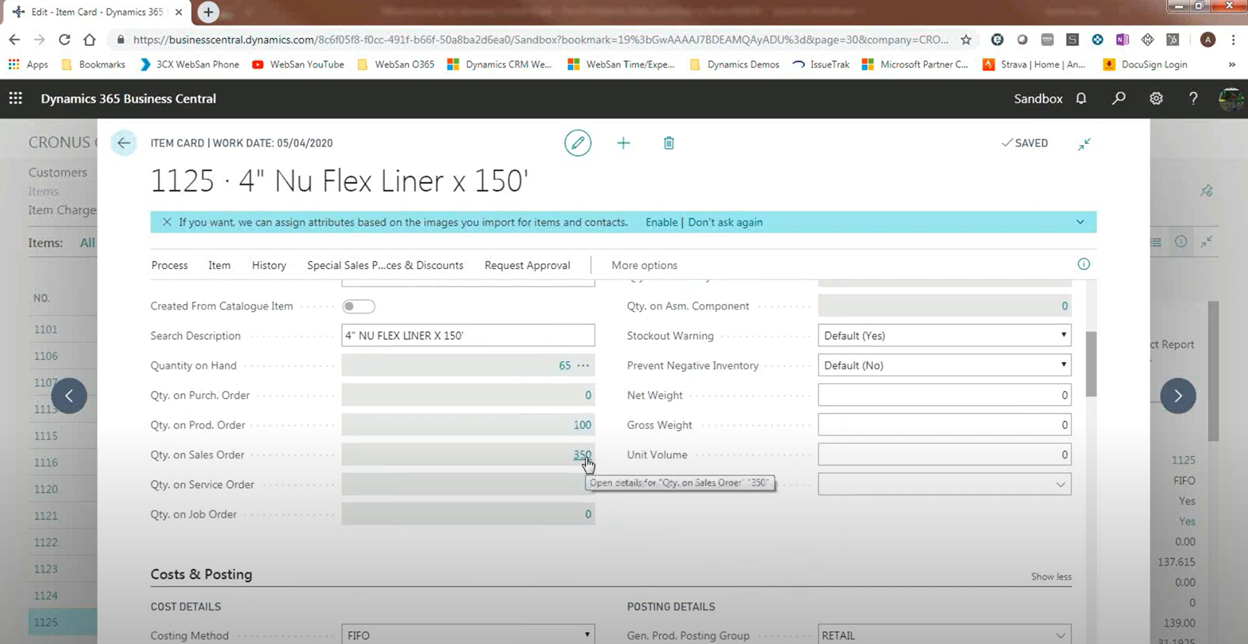
Task: Click the Gross Weight field
Action: tap(944, 425)
